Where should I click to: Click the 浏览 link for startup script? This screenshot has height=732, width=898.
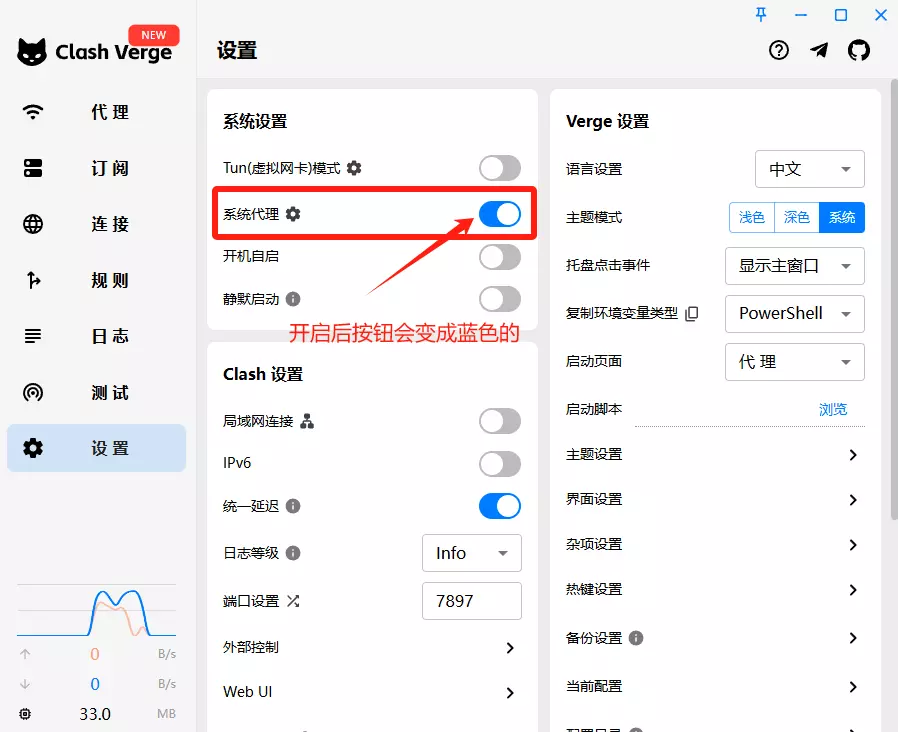coord(833,409)
